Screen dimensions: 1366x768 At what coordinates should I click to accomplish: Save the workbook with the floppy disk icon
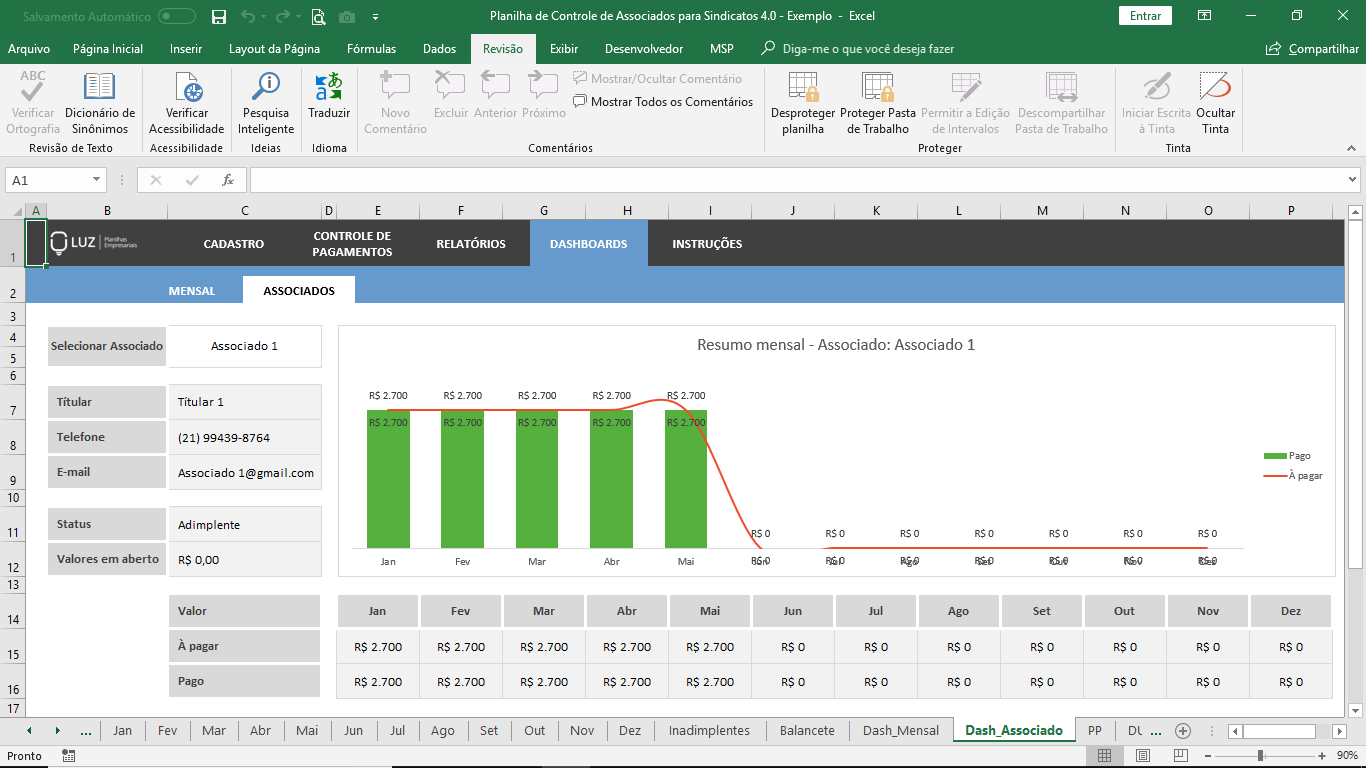(x=219, y=16)
